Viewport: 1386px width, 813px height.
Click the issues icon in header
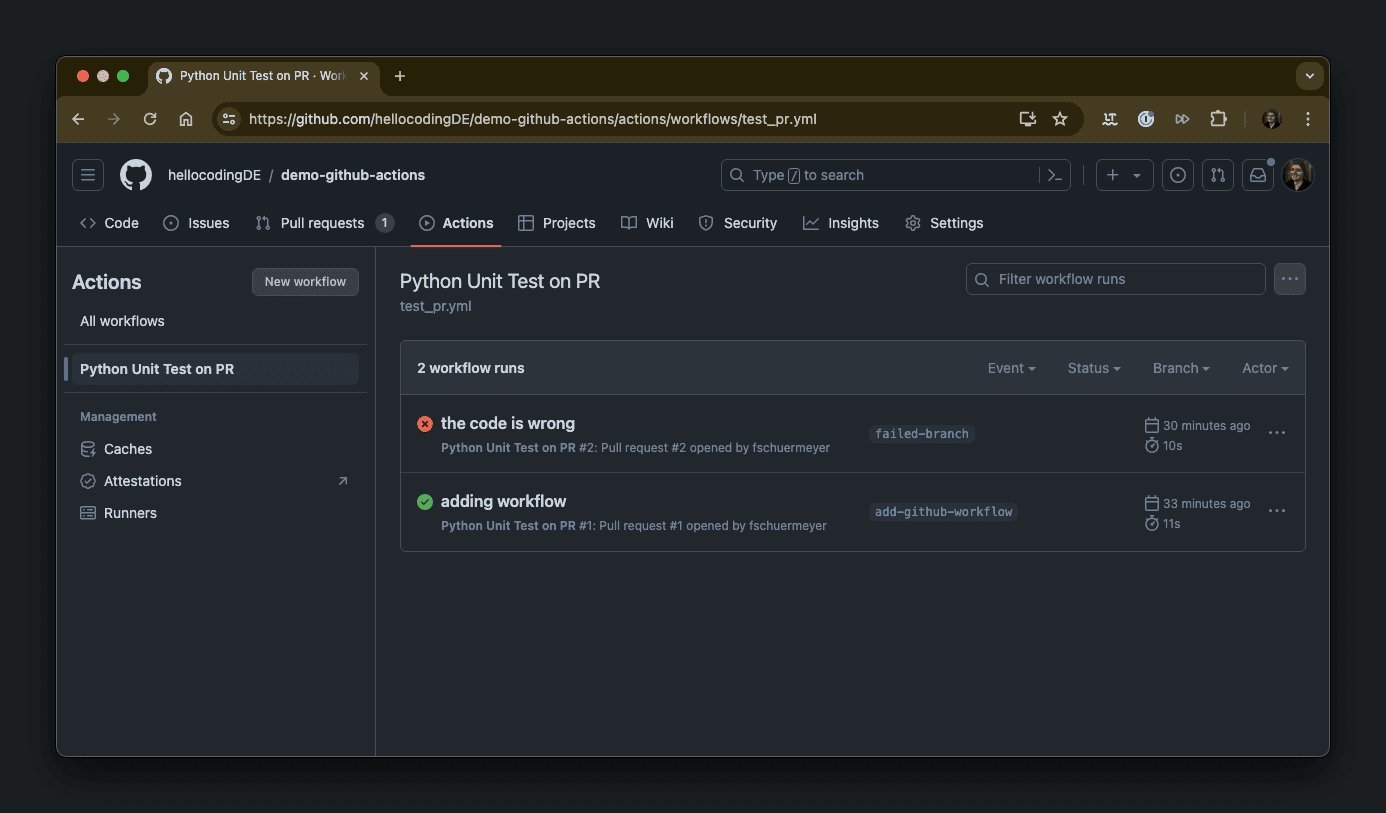1178,175
